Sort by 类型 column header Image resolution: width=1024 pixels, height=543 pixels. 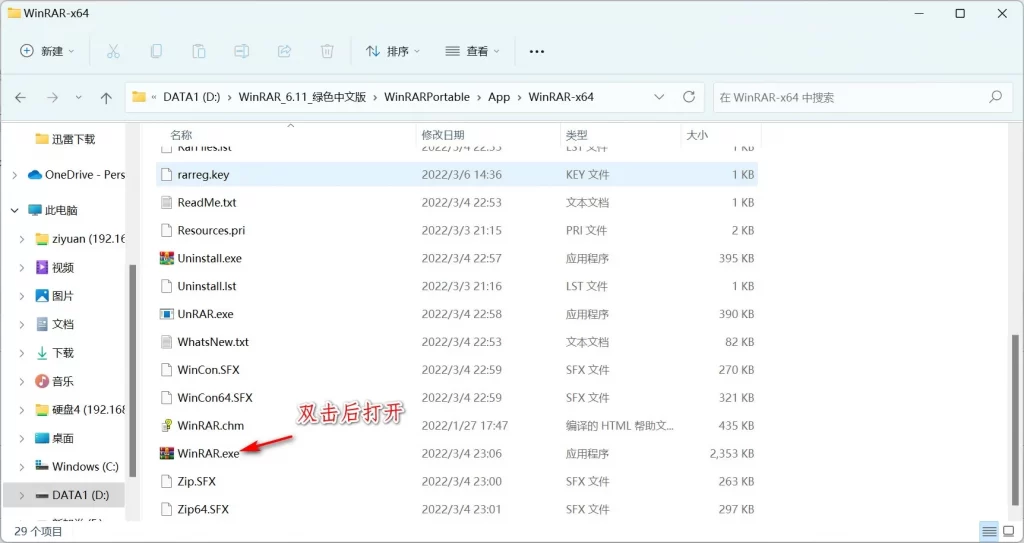577,135
